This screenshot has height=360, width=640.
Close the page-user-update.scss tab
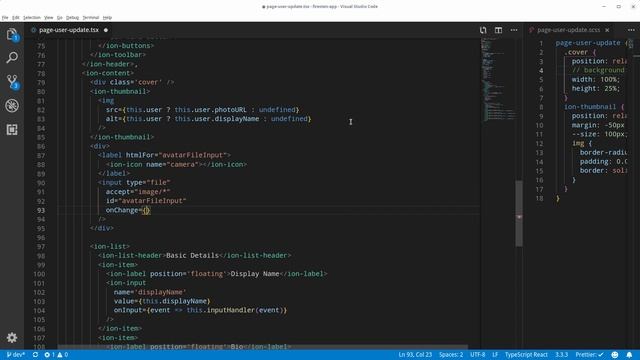[607, 30]
